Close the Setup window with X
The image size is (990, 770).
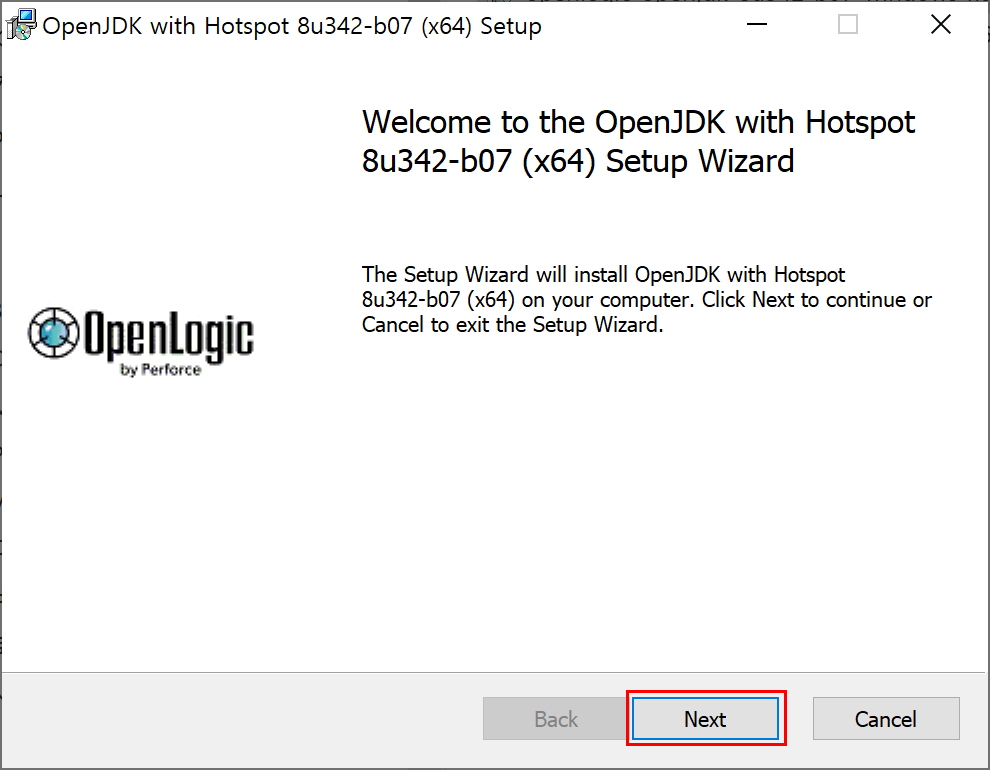[x=941, y=25]
